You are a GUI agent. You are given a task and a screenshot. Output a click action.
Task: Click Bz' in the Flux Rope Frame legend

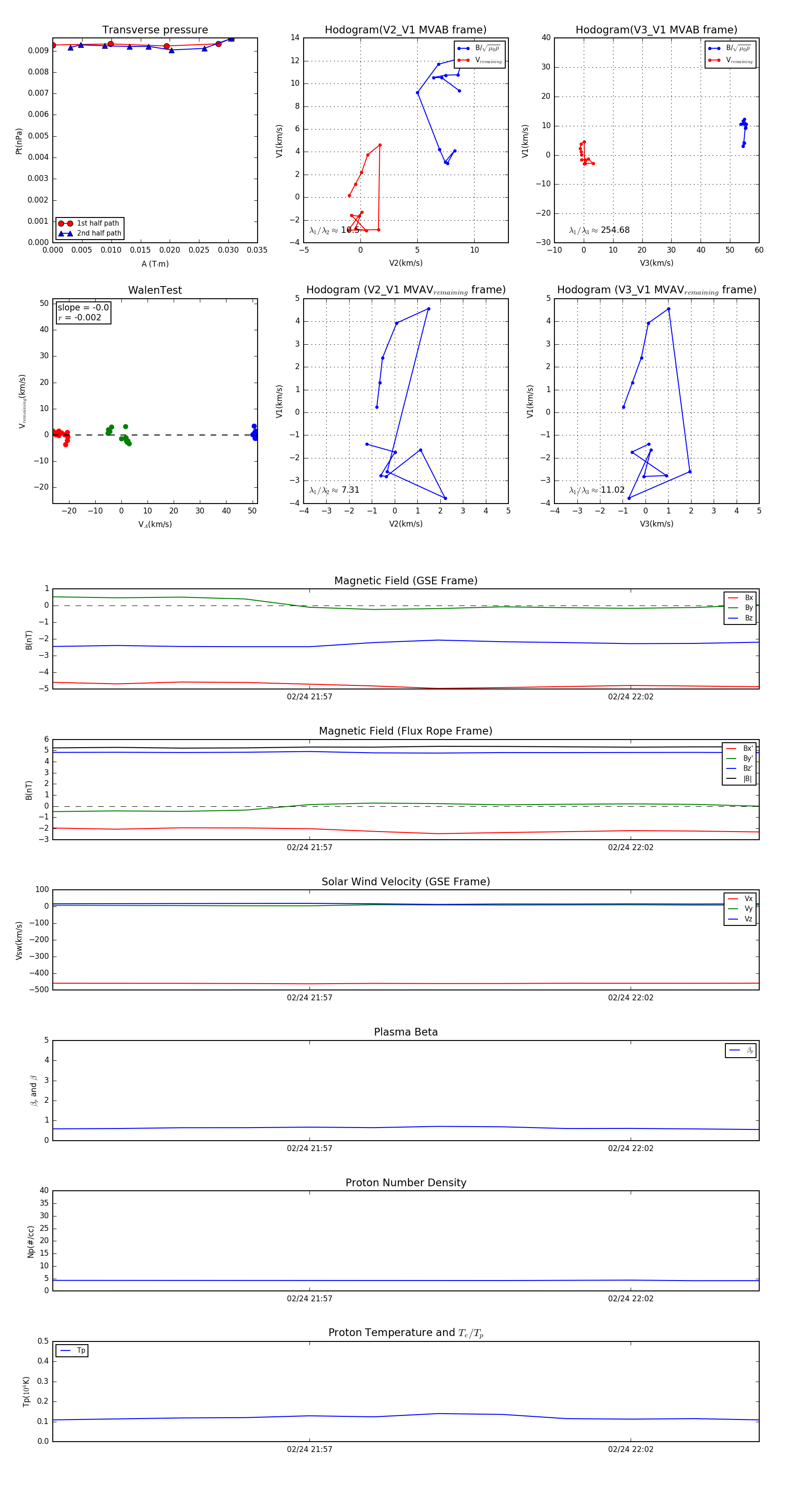pos(740,768)
